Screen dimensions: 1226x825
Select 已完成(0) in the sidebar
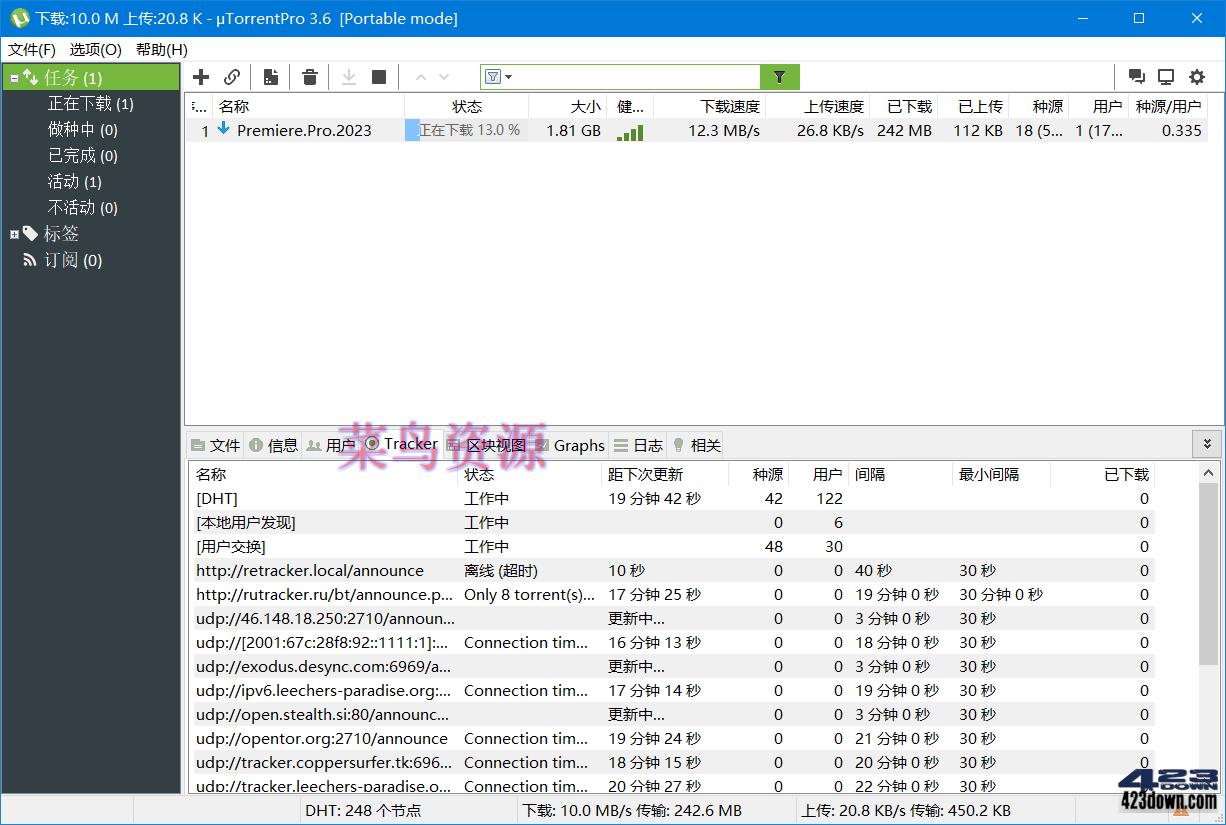(82, 155)
